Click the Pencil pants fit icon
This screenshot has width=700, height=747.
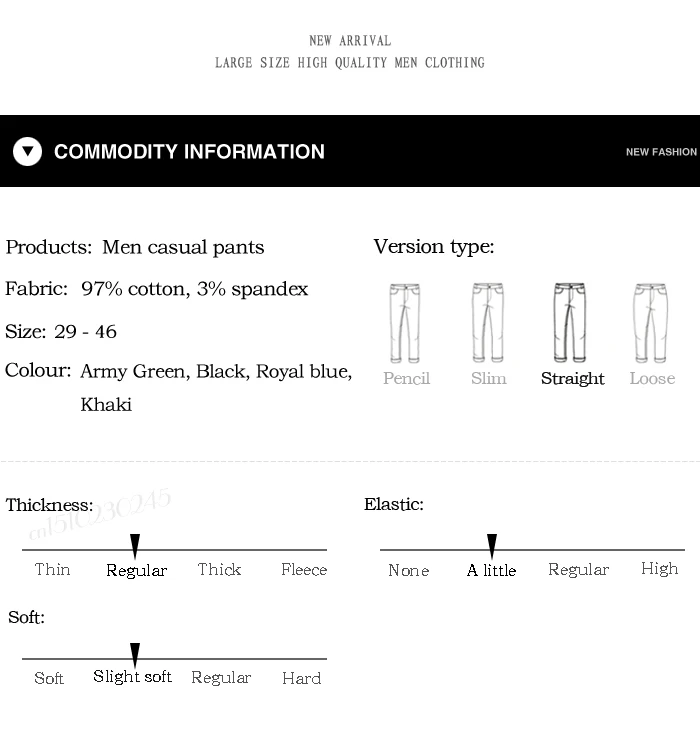coord(405,323)
